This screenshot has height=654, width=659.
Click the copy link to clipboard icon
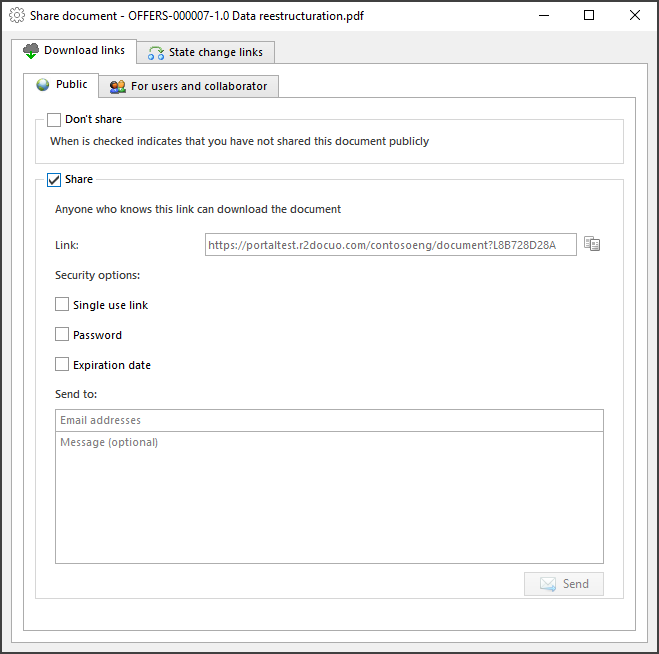(592, 244)
